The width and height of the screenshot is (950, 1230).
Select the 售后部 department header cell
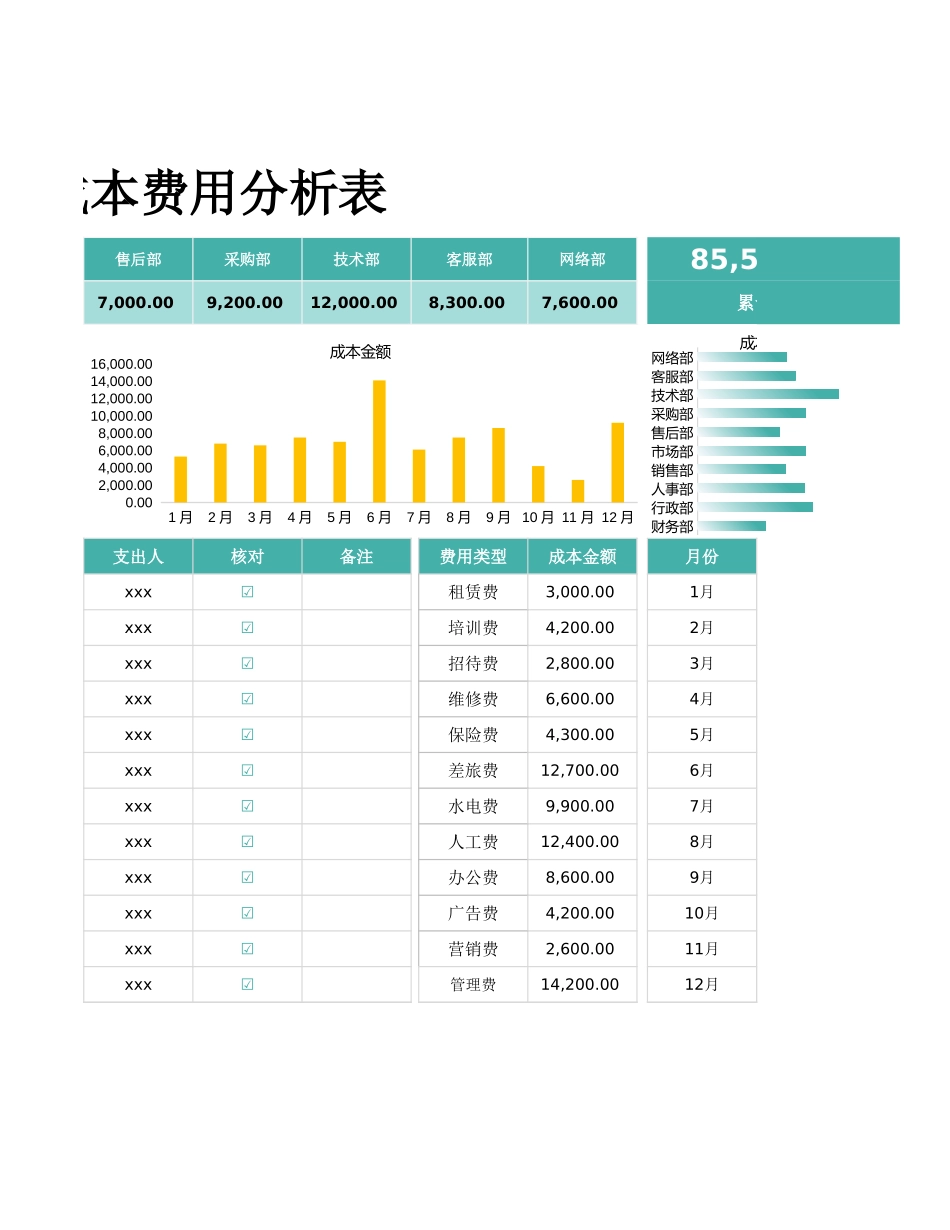[x=136, y=258]
